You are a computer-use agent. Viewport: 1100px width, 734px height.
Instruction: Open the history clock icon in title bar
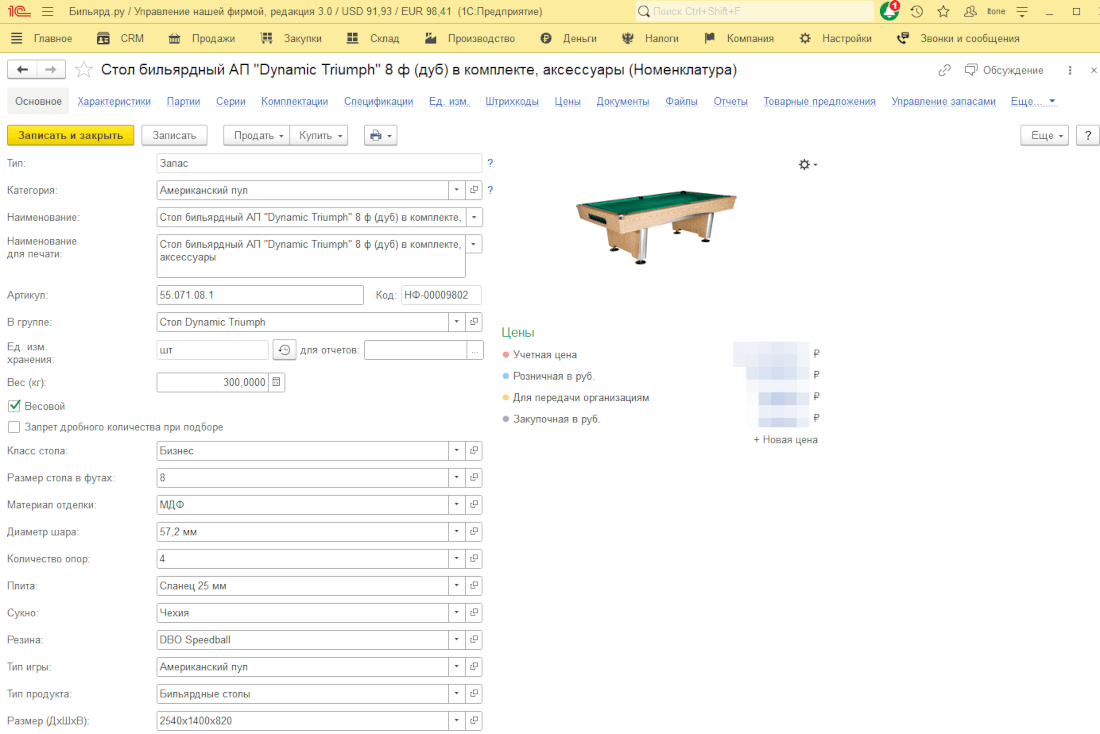point(916,11)
